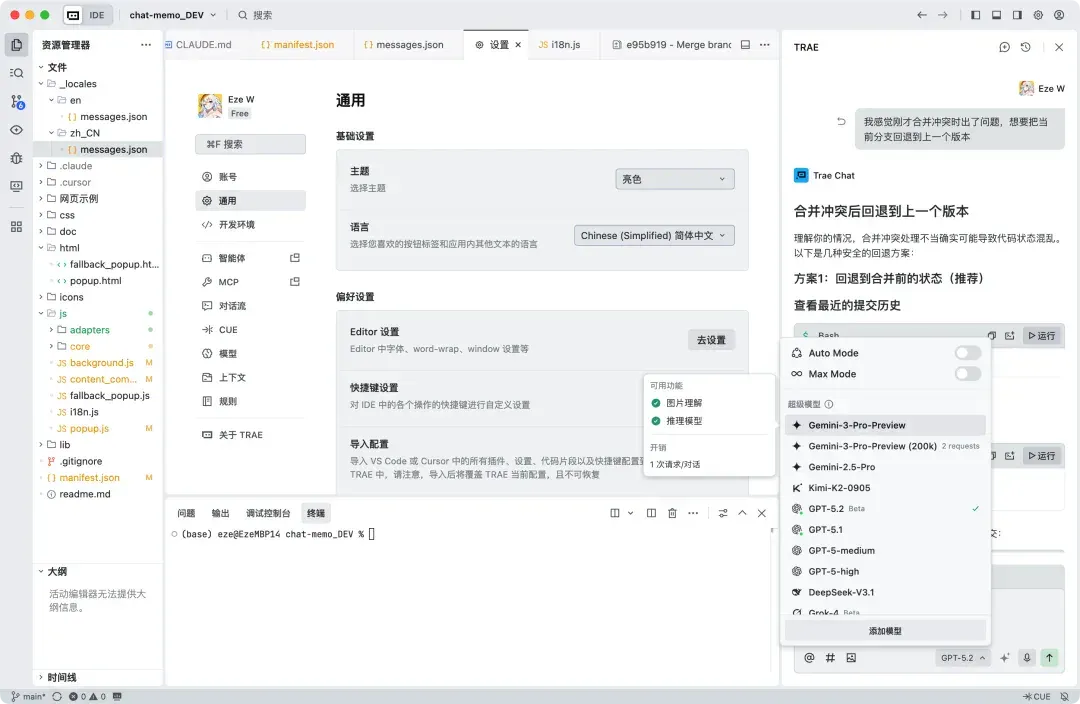Switch to manifest.json editor tab

pos(298,45)
